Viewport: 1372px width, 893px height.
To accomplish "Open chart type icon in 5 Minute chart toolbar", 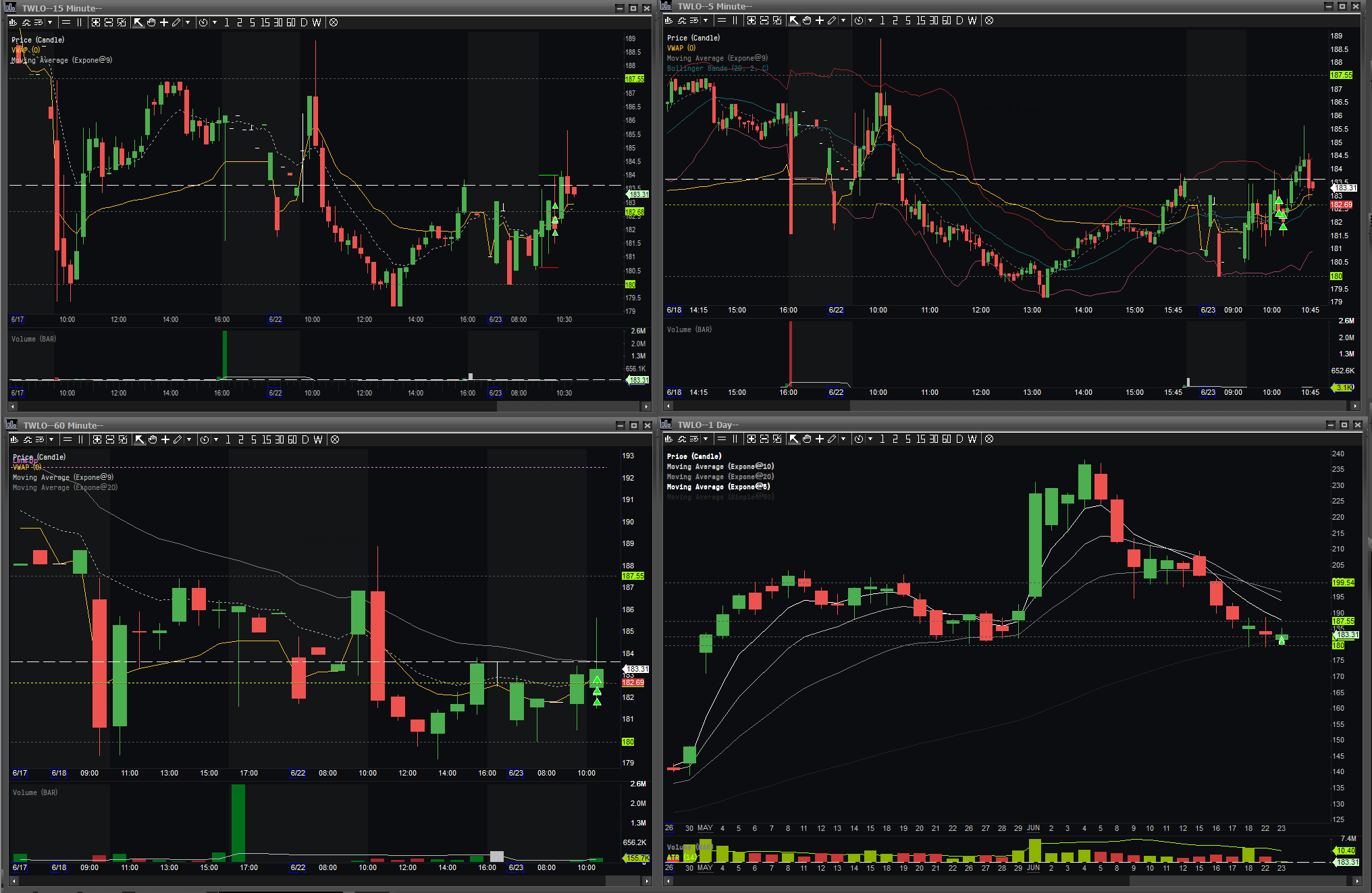I will point(669,20).
